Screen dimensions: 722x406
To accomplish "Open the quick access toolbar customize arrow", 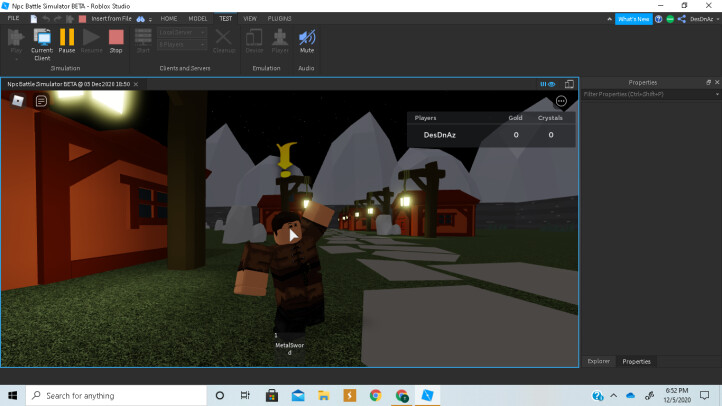I will 151,19.
